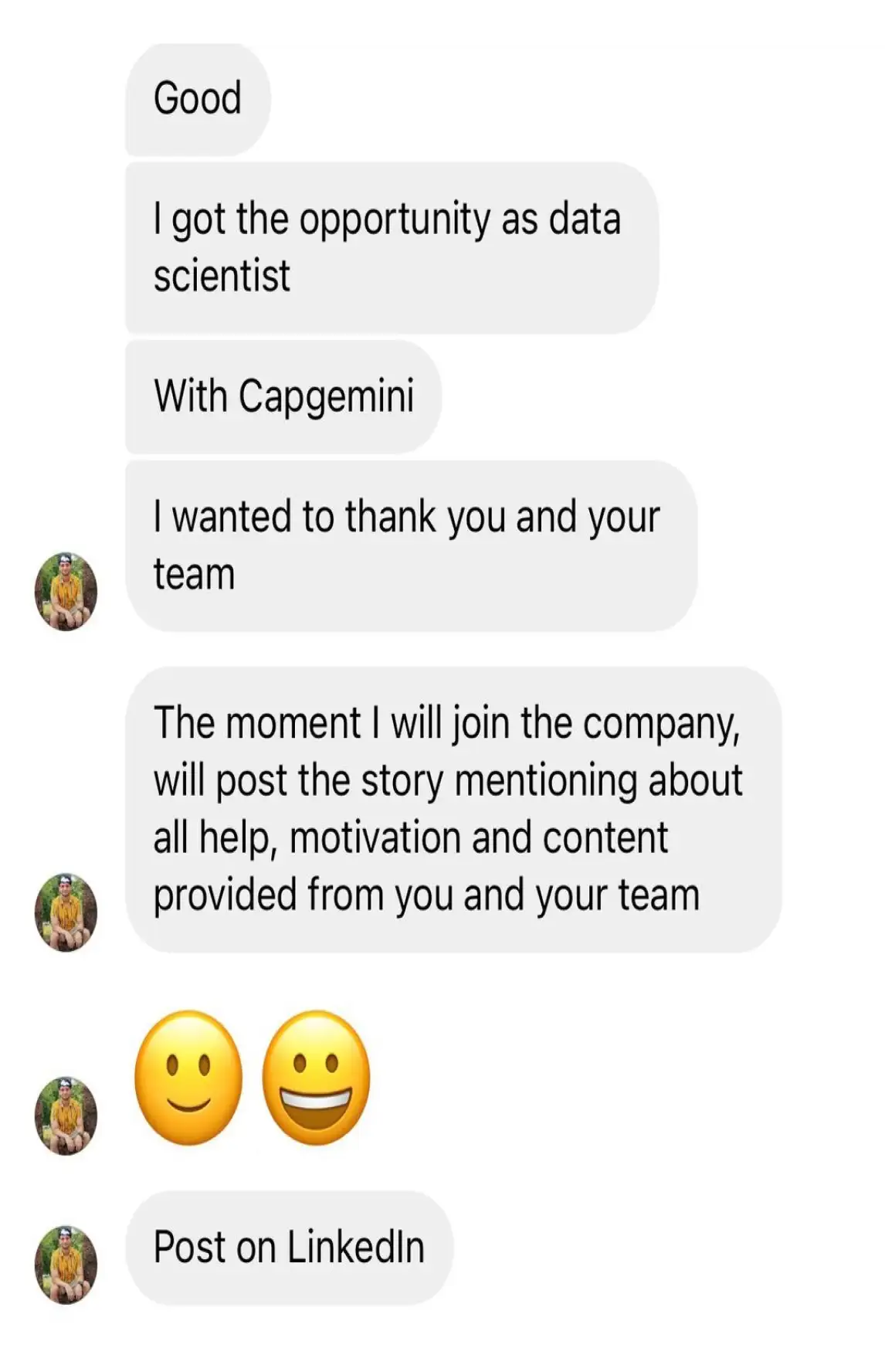Tap the slightly smiling face emoji
The image size is (885, 1372).
[x=188, y=1078]
